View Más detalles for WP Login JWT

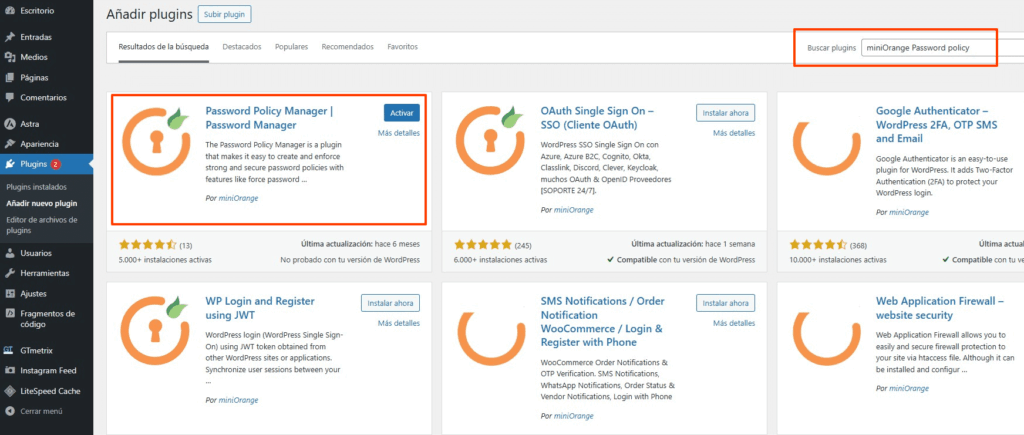(x=398, y=323)
